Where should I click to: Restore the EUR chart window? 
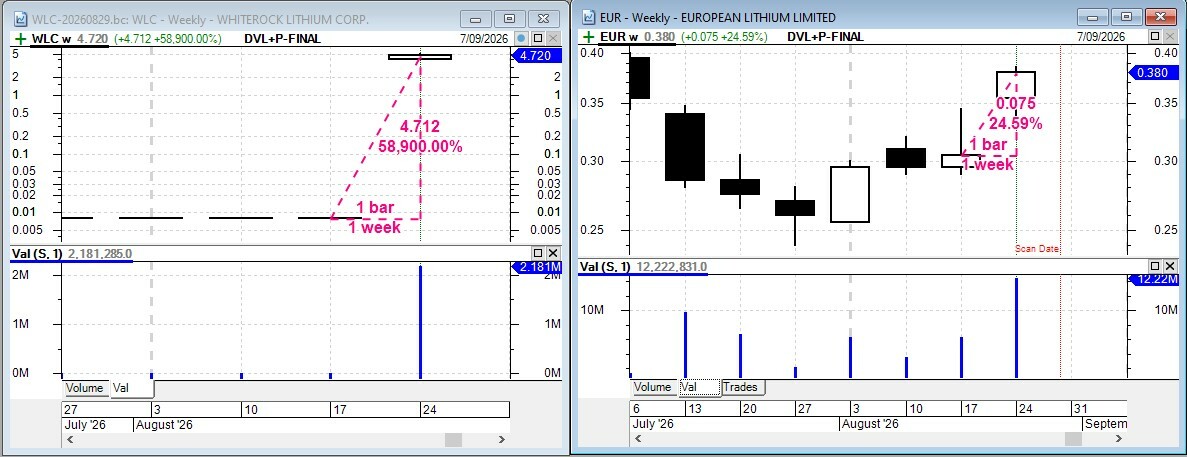click(1126, 17)
